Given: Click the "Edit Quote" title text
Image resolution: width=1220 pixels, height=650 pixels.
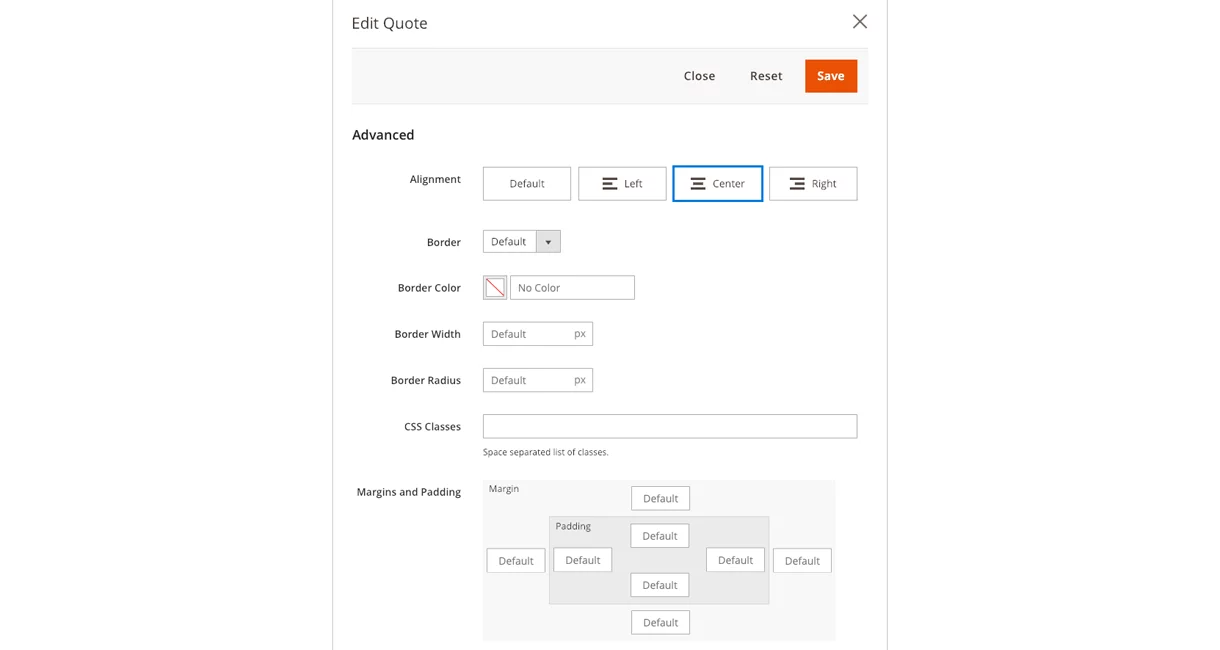Looking at the screenshot, I should point(390,23).
